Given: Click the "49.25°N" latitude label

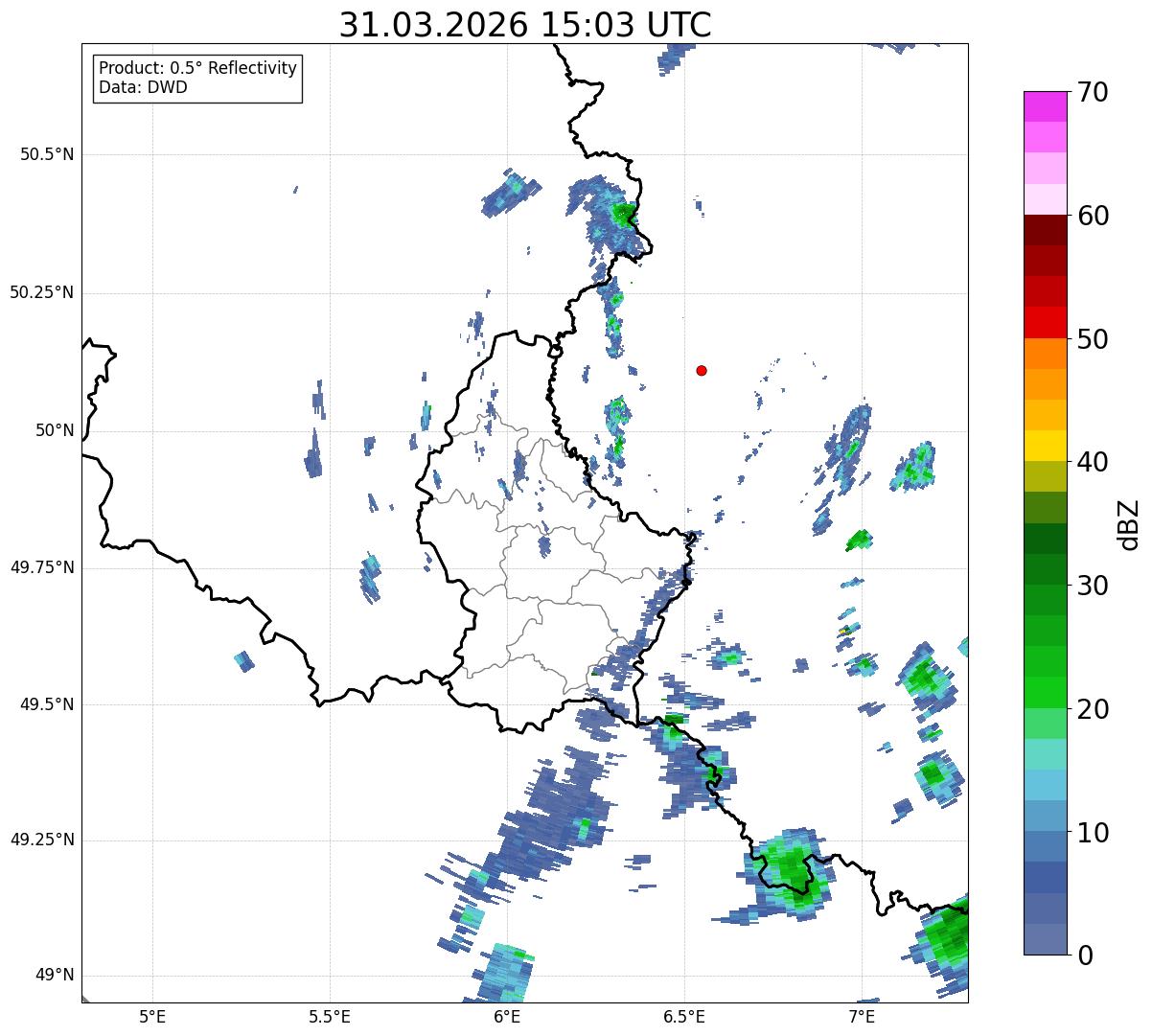Looking at the screenshot, I should 41,840.
